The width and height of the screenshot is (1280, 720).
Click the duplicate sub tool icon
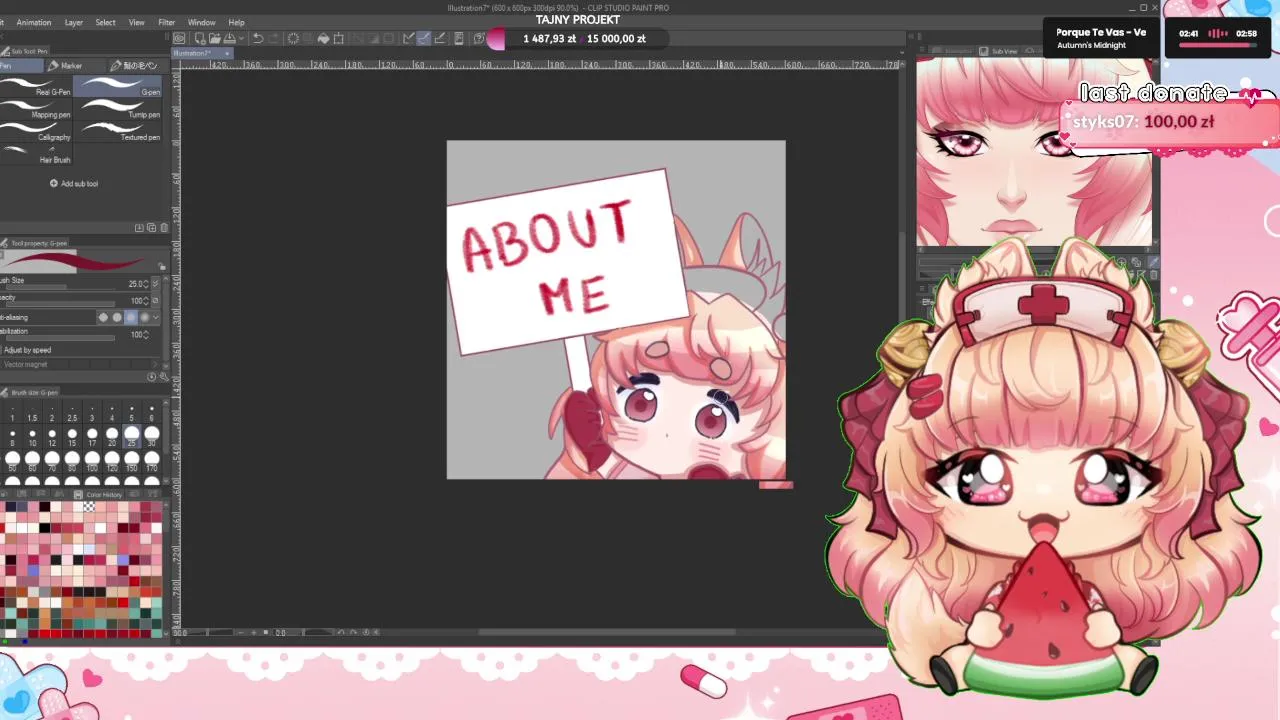coord(151,228)
